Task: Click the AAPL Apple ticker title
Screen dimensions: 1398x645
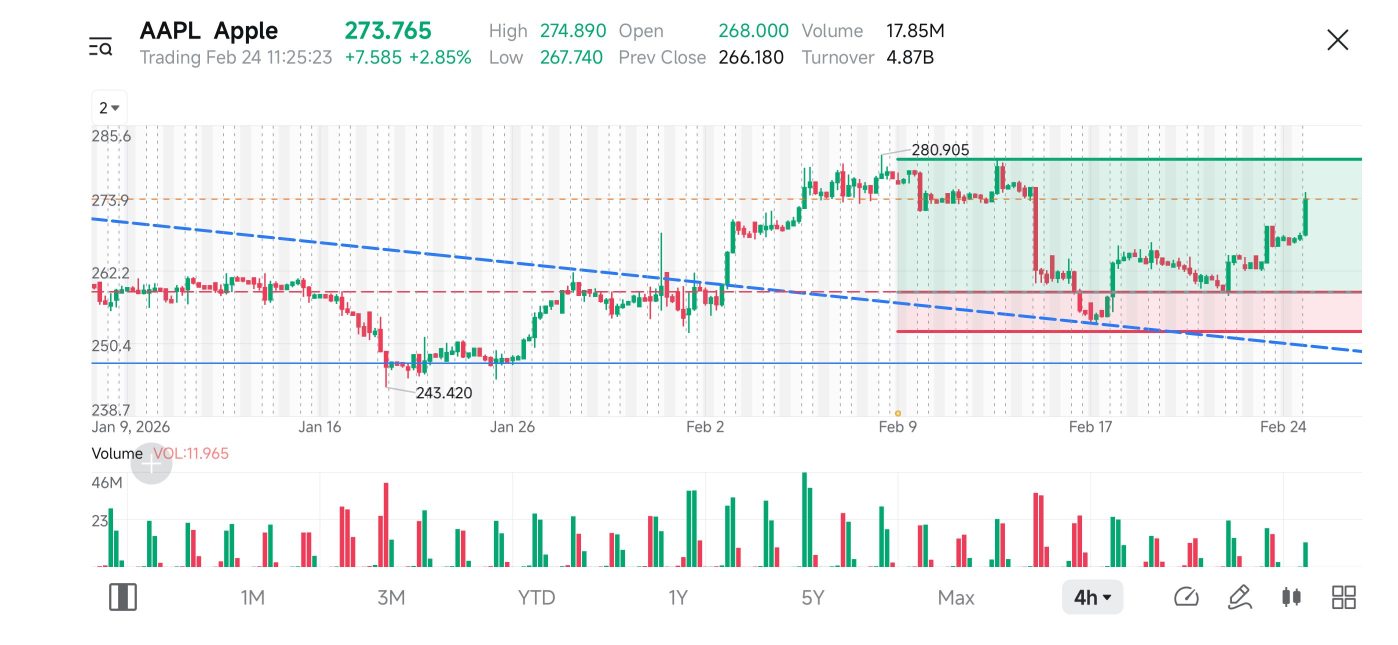Action: coord(209,31)
